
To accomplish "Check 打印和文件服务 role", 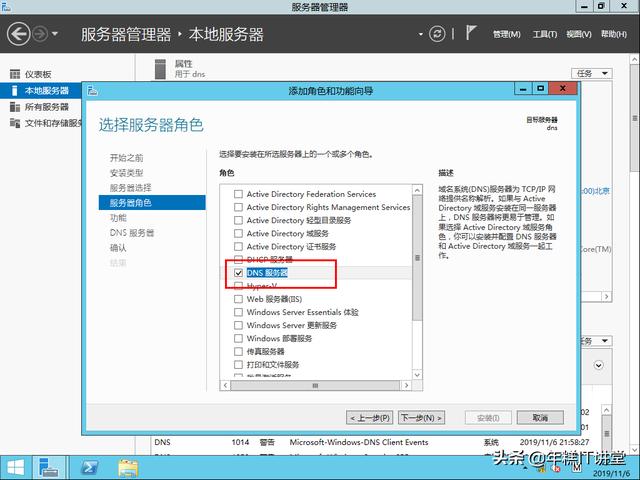I will click(x=238, y=364).
